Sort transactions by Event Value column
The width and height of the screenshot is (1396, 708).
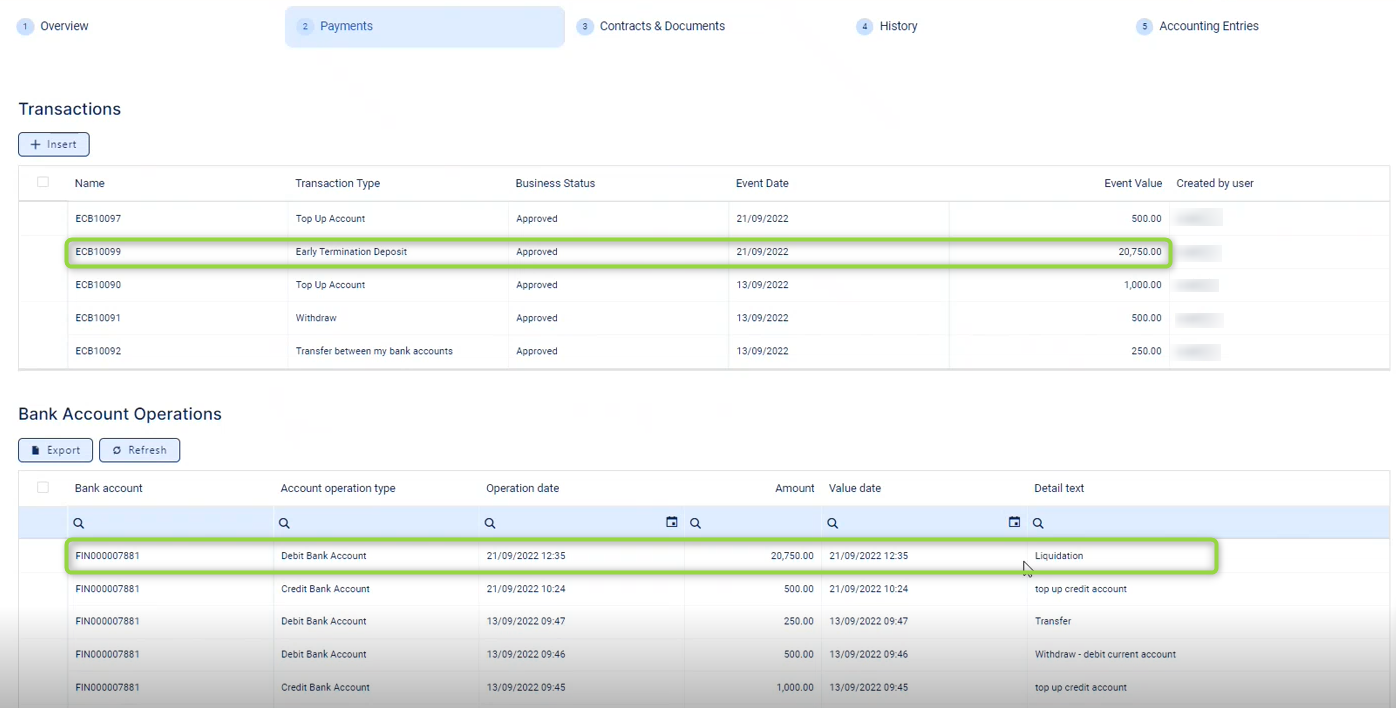1132,183
